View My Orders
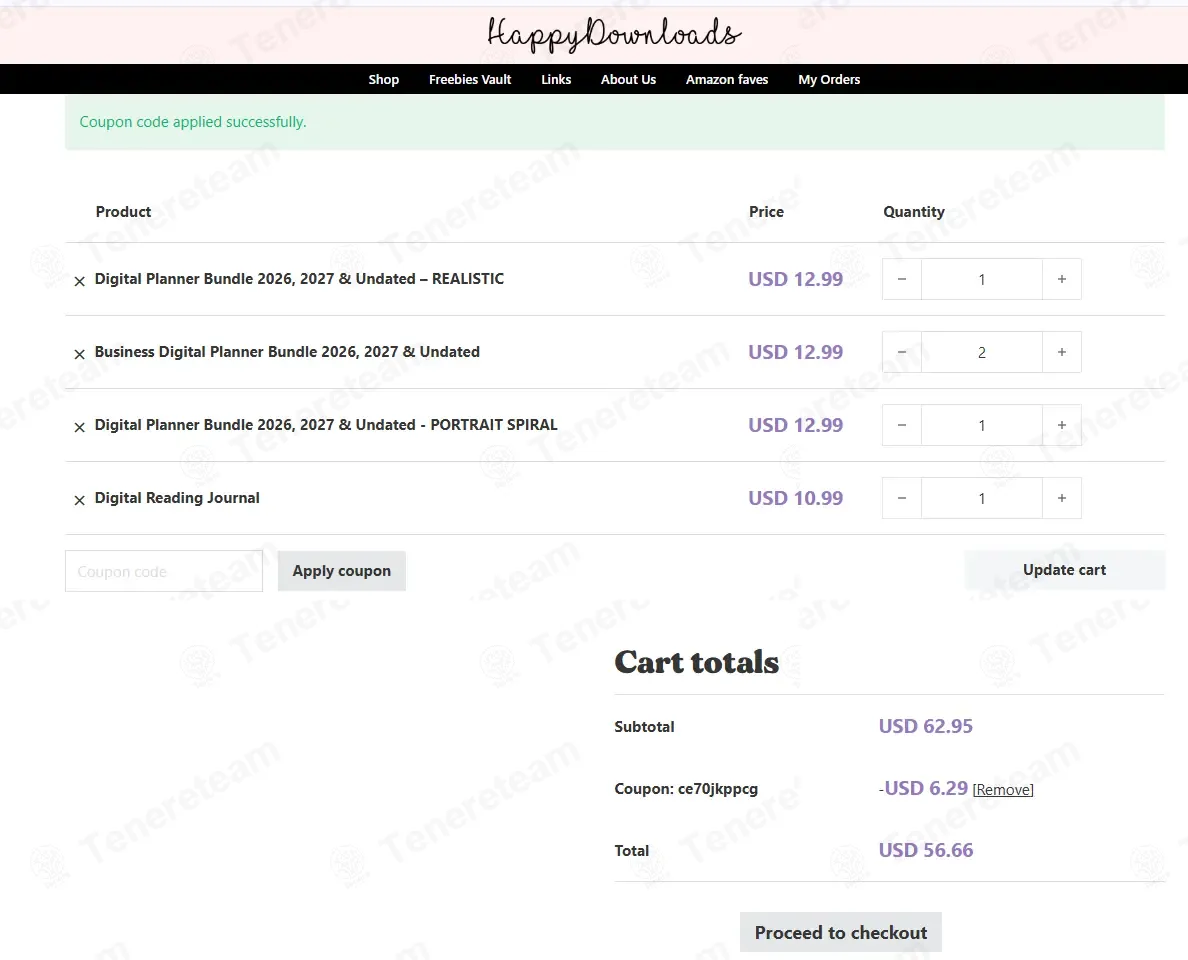Screen dimensions: 1188x960 [x=829, y=80]
